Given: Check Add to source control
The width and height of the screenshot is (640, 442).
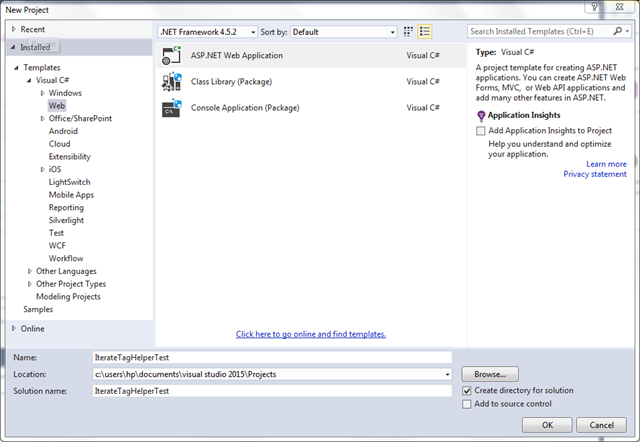Looking at the screenshot, I should click(467, 404).
